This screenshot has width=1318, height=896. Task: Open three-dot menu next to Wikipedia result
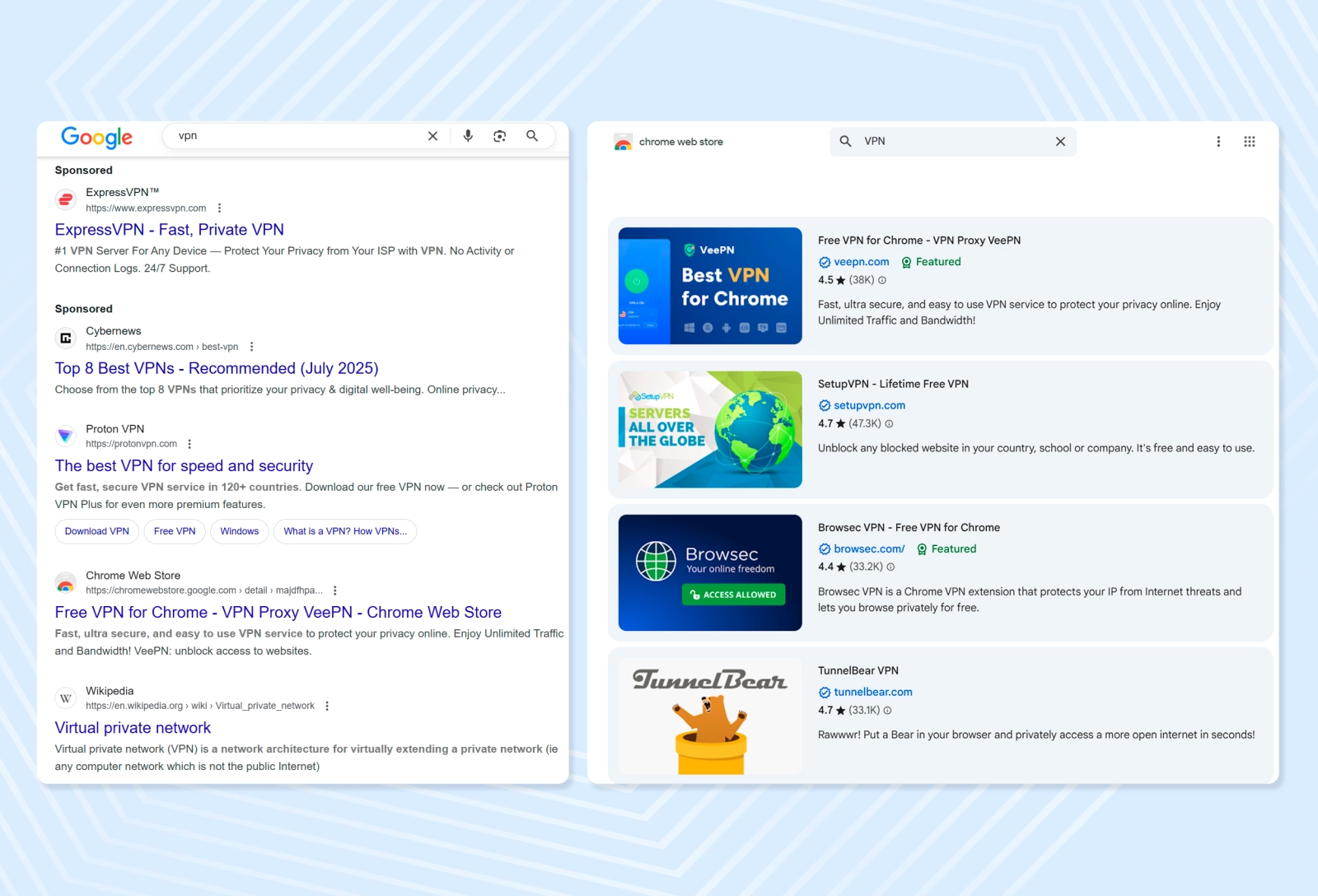point(327,706)
